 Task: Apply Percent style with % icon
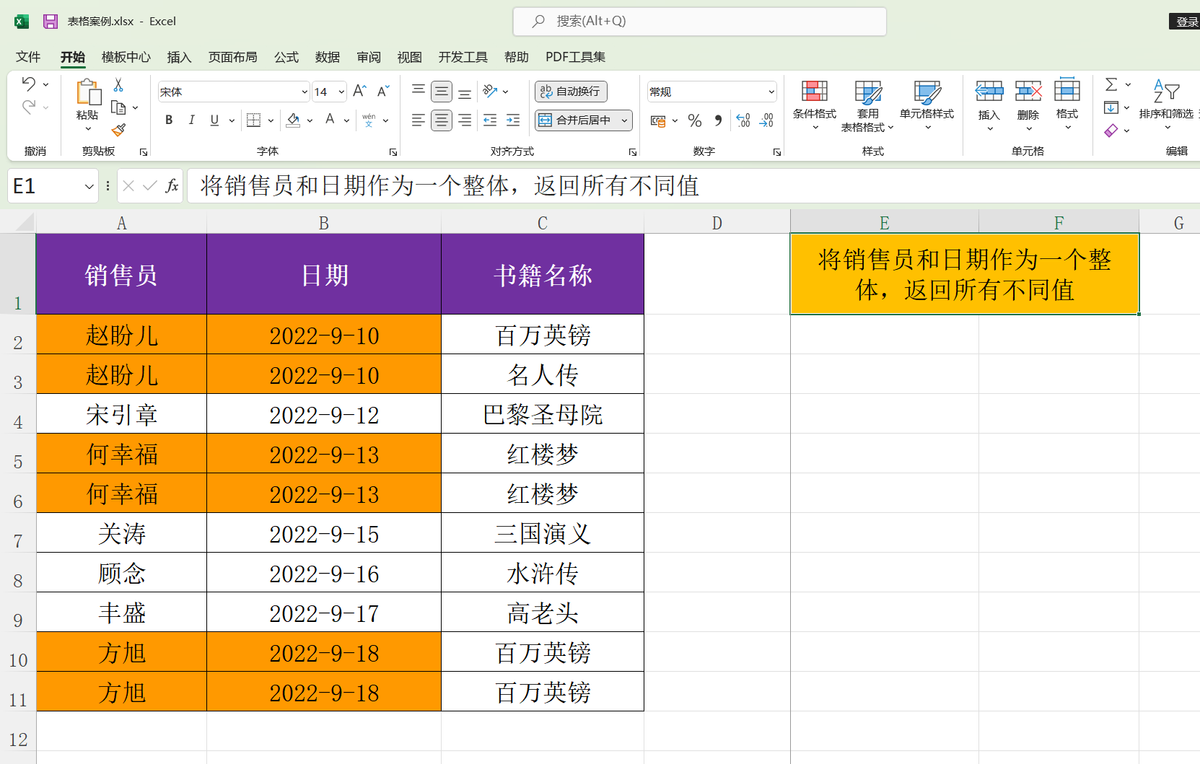click(x=694, y=121)
